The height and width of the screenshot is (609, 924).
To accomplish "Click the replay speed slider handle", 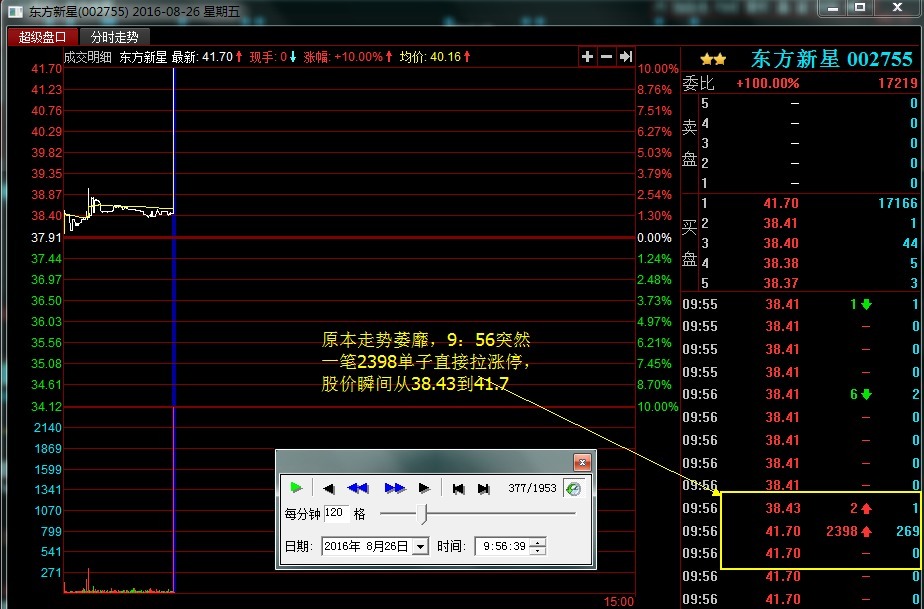I will click(x=426, y=514).
